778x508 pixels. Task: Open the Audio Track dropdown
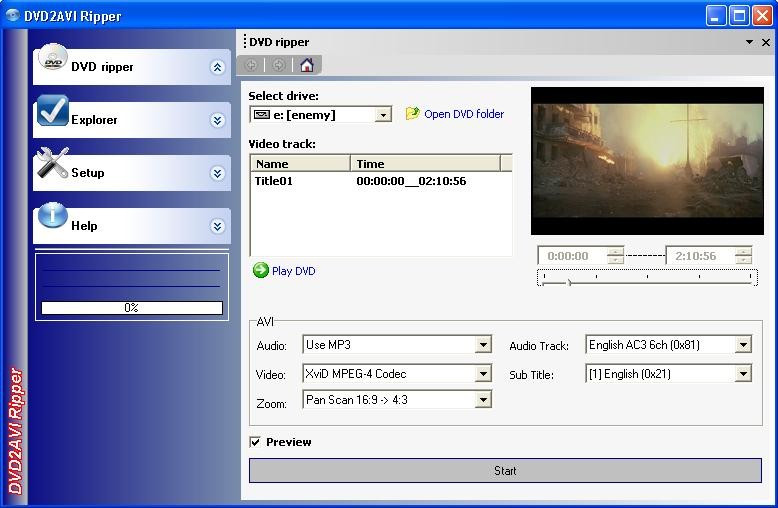[x=743, y=345]
